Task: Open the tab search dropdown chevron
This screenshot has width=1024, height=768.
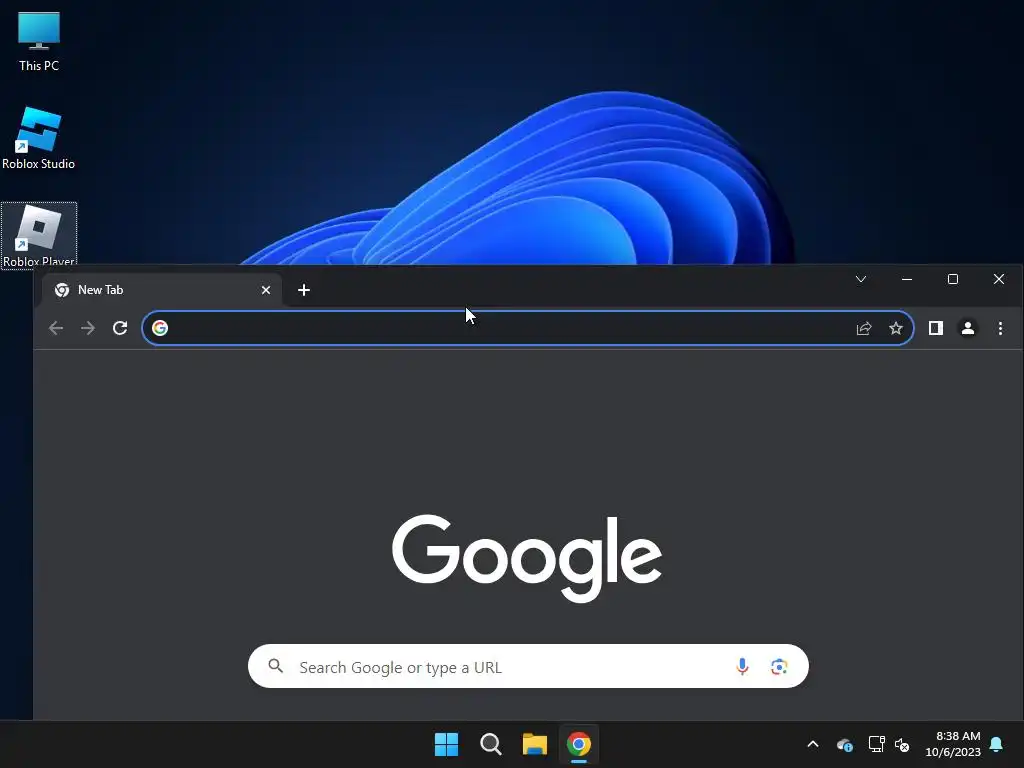Action: tap(861, 280)
